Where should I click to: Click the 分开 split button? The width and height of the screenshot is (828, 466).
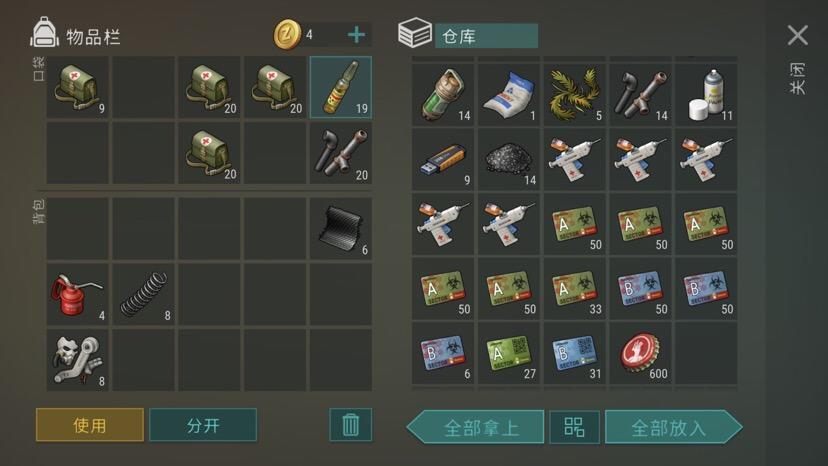coord(203,425)
